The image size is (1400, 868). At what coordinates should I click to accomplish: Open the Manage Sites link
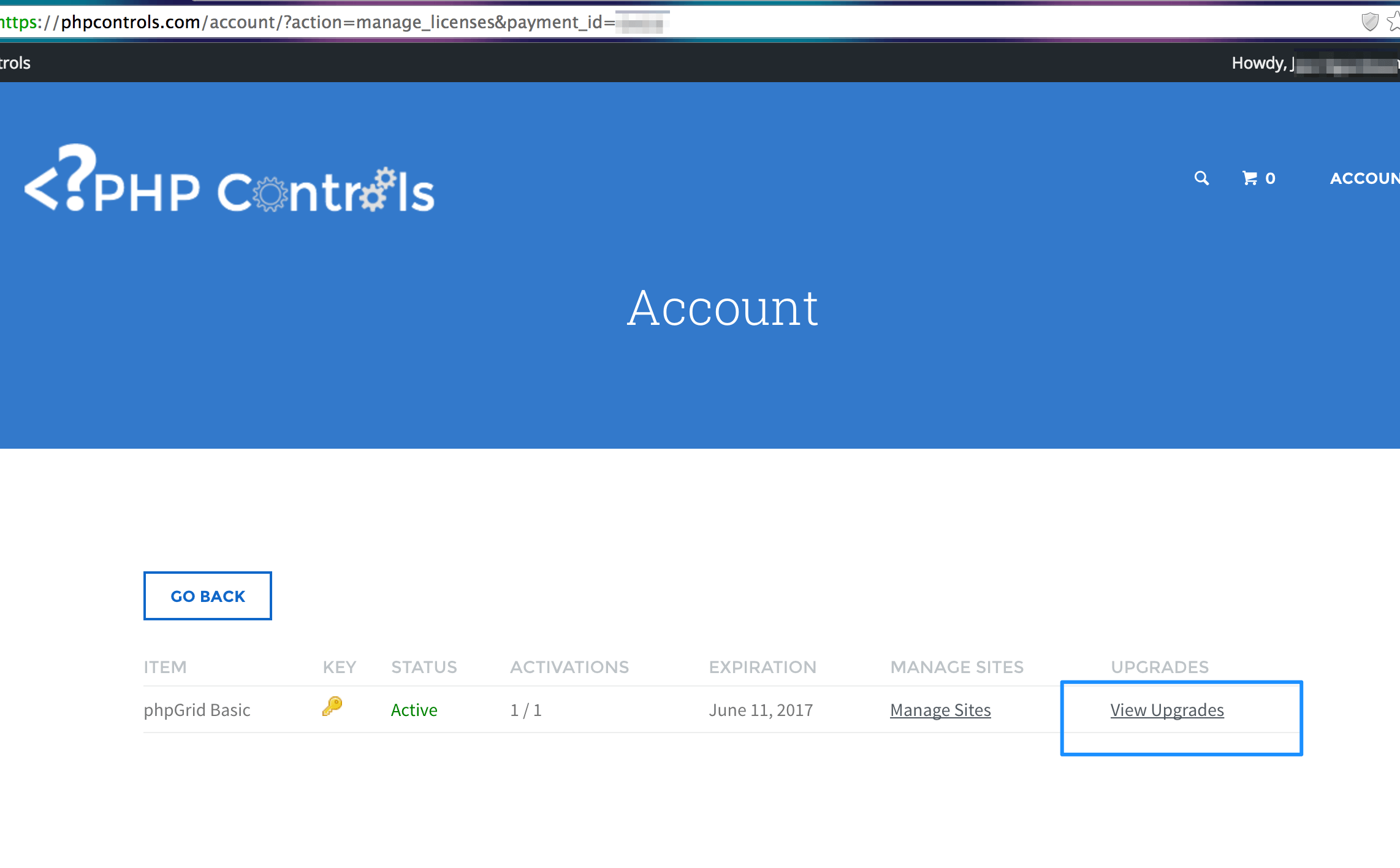(x=940, y=710)
